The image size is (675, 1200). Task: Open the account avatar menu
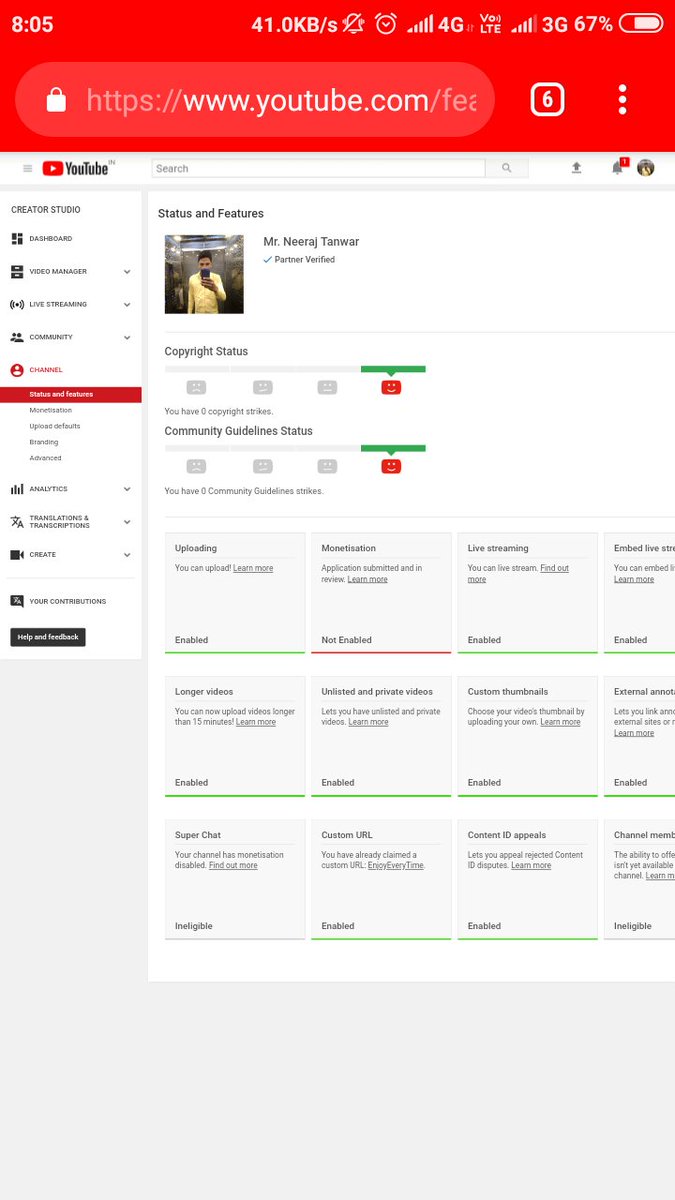(x=646, y=167)
